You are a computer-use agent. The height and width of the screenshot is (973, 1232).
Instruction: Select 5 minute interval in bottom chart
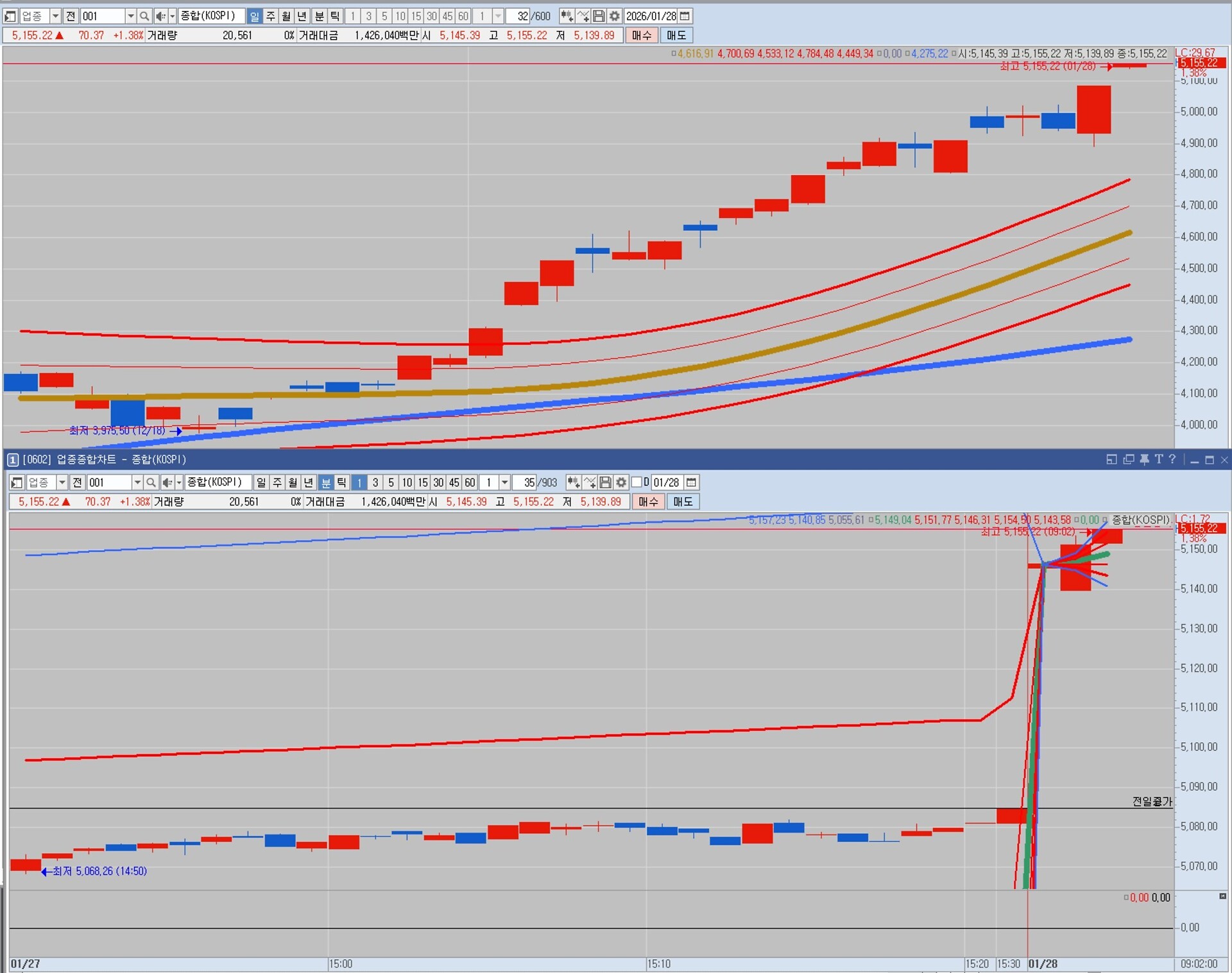[x=391, y=482]
